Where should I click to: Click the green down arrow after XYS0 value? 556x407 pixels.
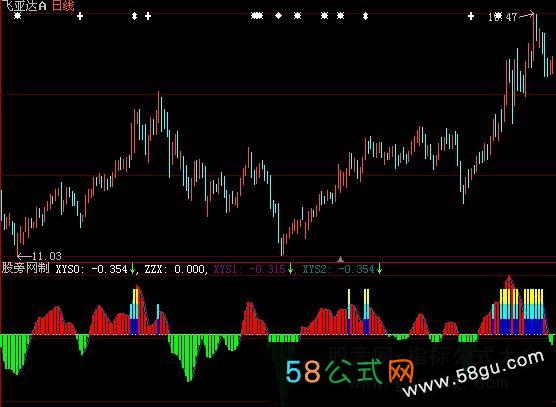[x=133, y=269]
